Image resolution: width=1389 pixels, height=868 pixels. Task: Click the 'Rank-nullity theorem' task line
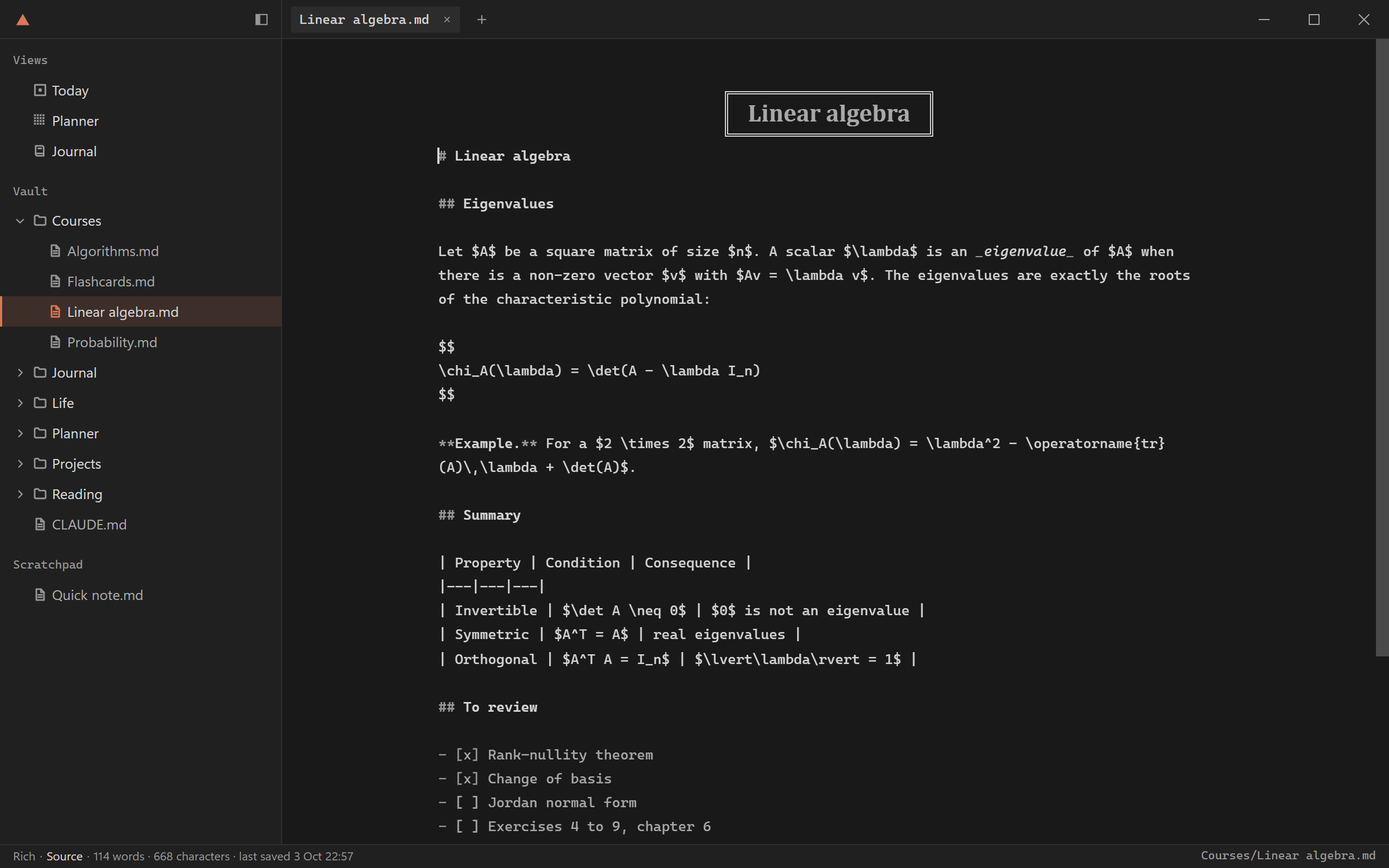click(x=546, y=755)
